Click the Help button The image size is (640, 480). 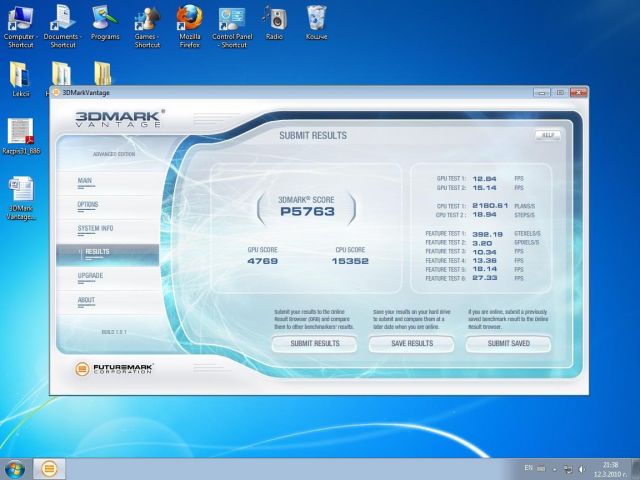[548, 136]
